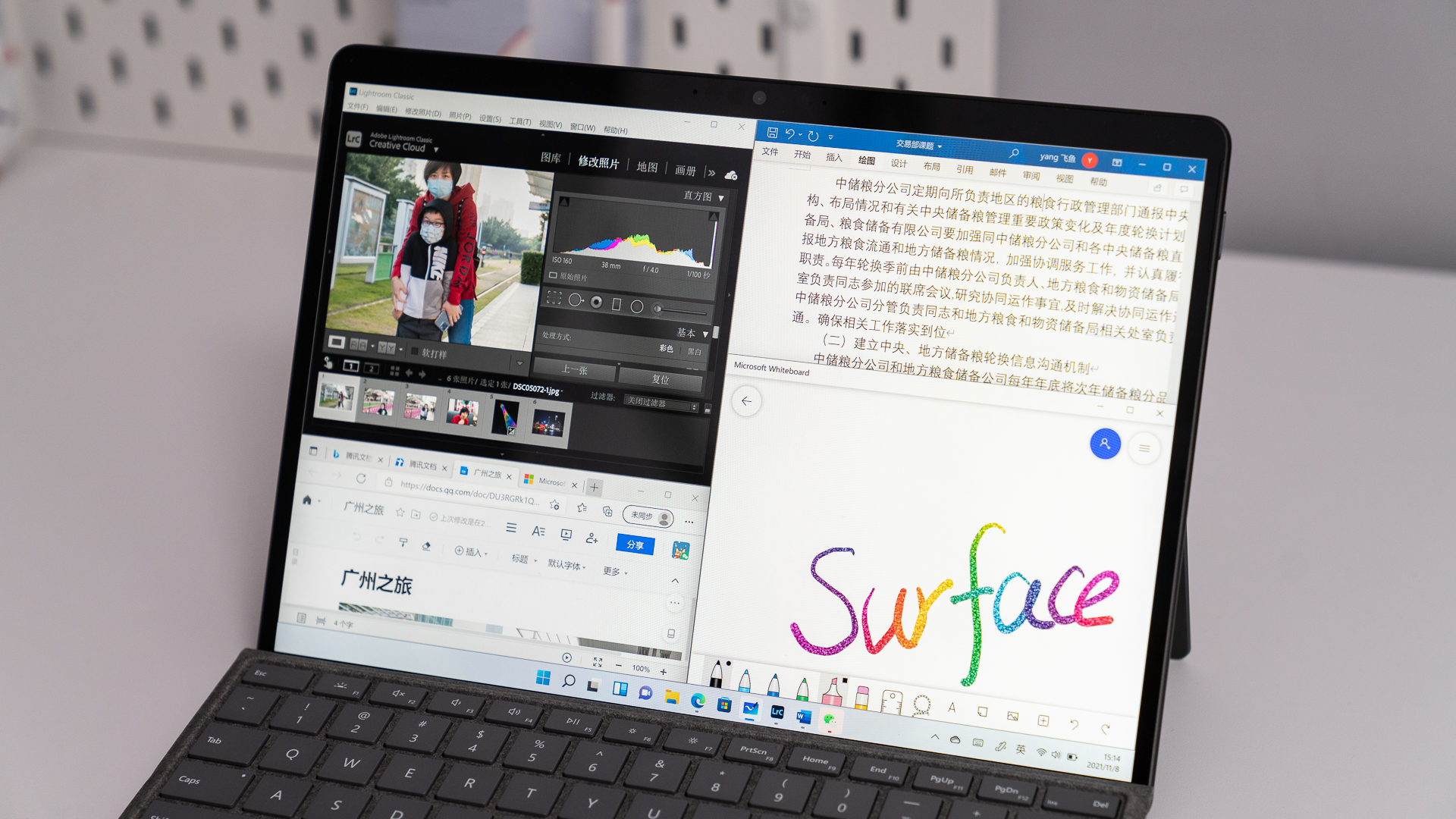
Task: Click the Edge refresh button
Action: (x=361, y=479)
